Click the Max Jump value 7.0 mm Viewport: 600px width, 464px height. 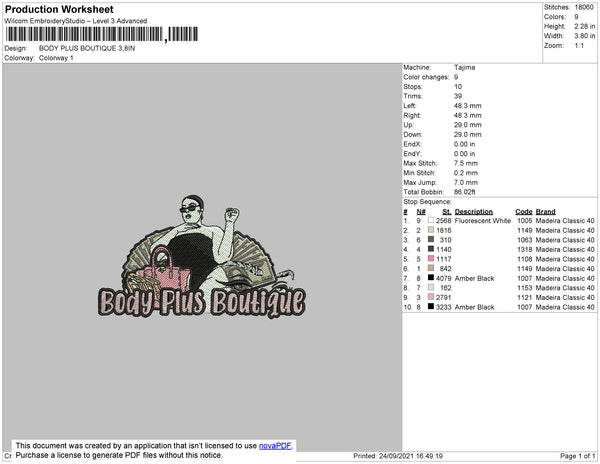pyautogui.click(x=466, y=182)
